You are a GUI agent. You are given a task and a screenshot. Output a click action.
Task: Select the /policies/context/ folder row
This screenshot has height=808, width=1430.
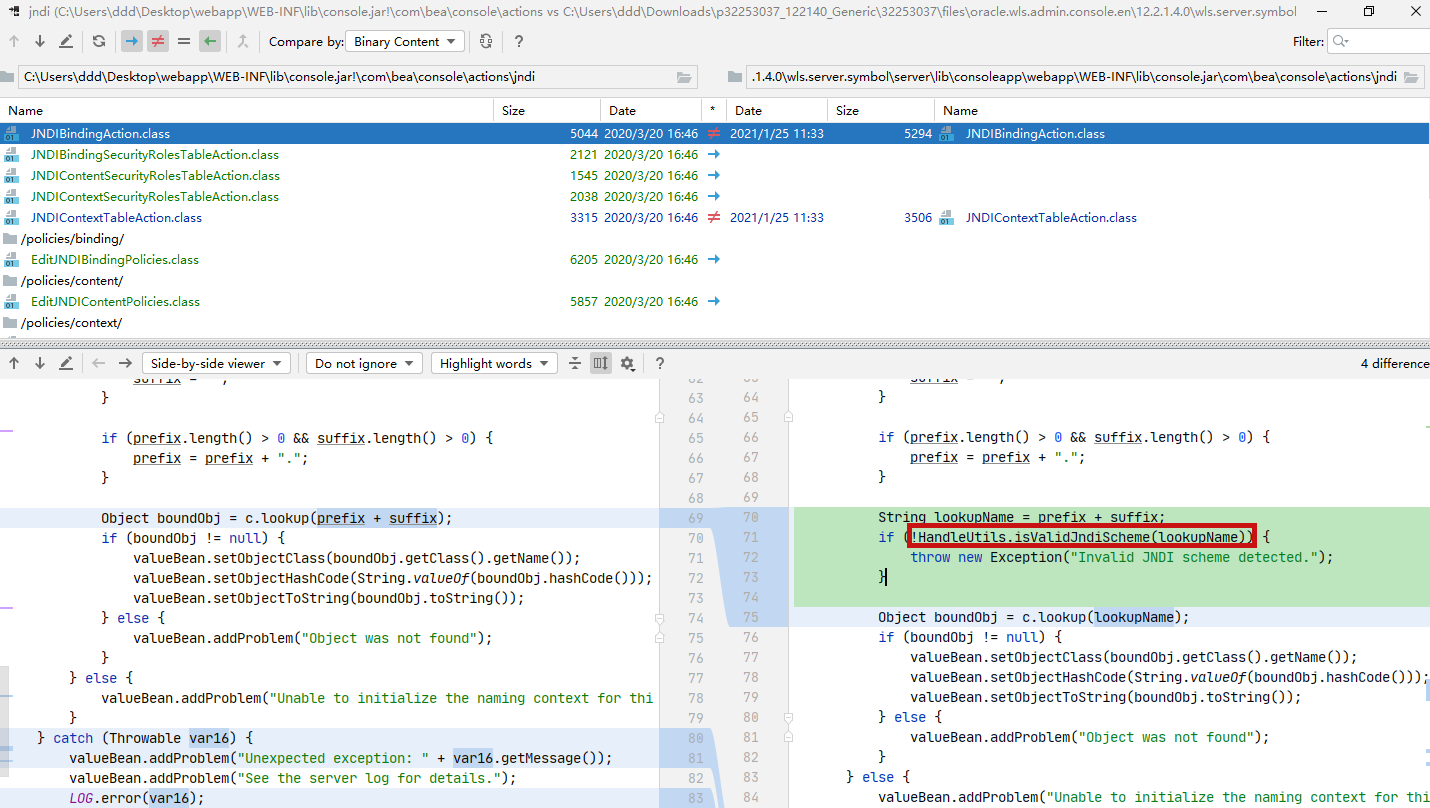(71, 322)
